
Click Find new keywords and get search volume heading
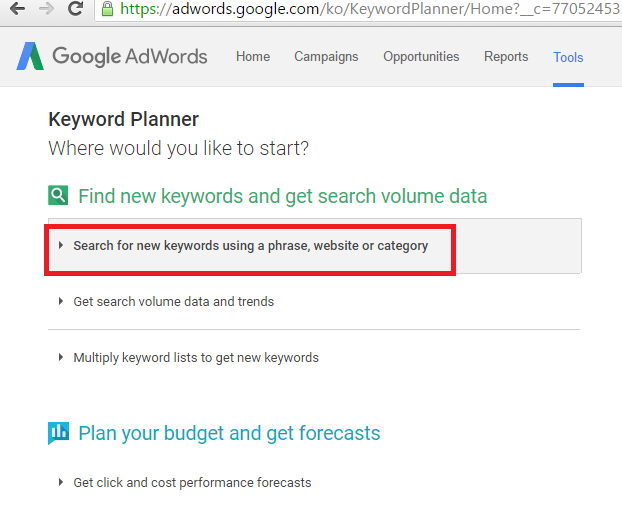[x=282, y=196]
